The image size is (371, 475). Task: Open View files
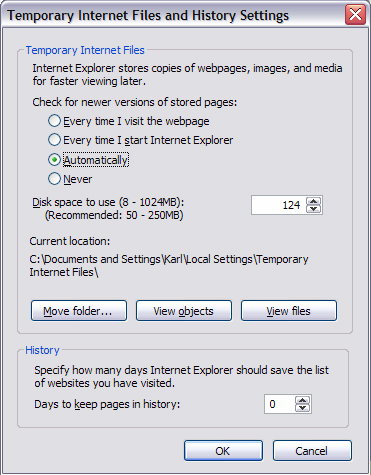pos(289,311)
